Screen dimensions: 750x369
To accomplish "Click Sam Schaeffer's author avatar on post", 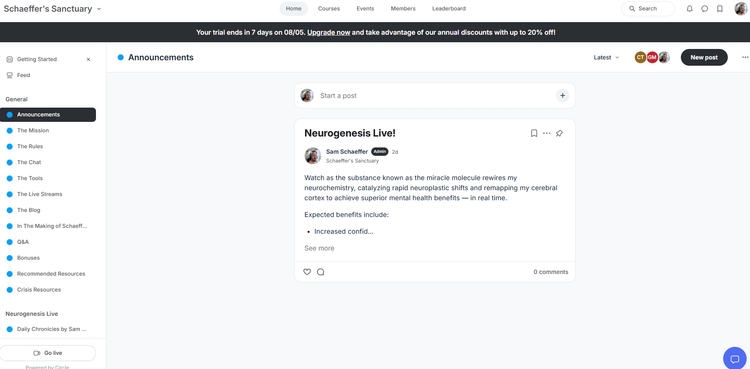I will [x=313, y=156].
